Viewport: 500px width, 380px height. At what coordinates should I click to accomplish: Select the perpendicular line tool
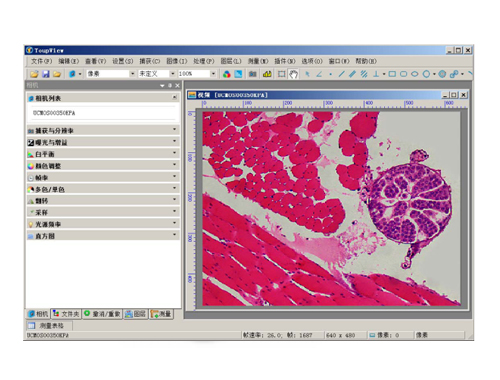[x=376, y=74]
